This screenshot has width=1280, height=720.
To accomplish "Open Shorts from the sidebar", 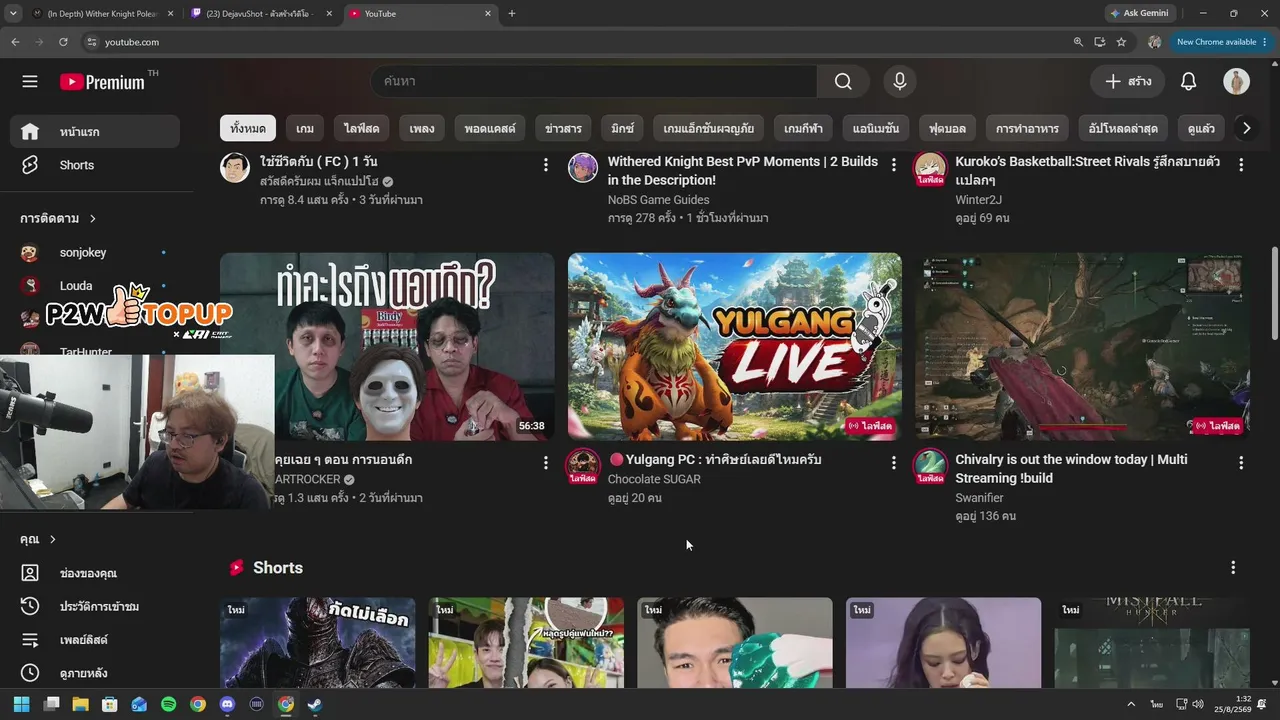I will pyautogui.click(x=95, y=165).
